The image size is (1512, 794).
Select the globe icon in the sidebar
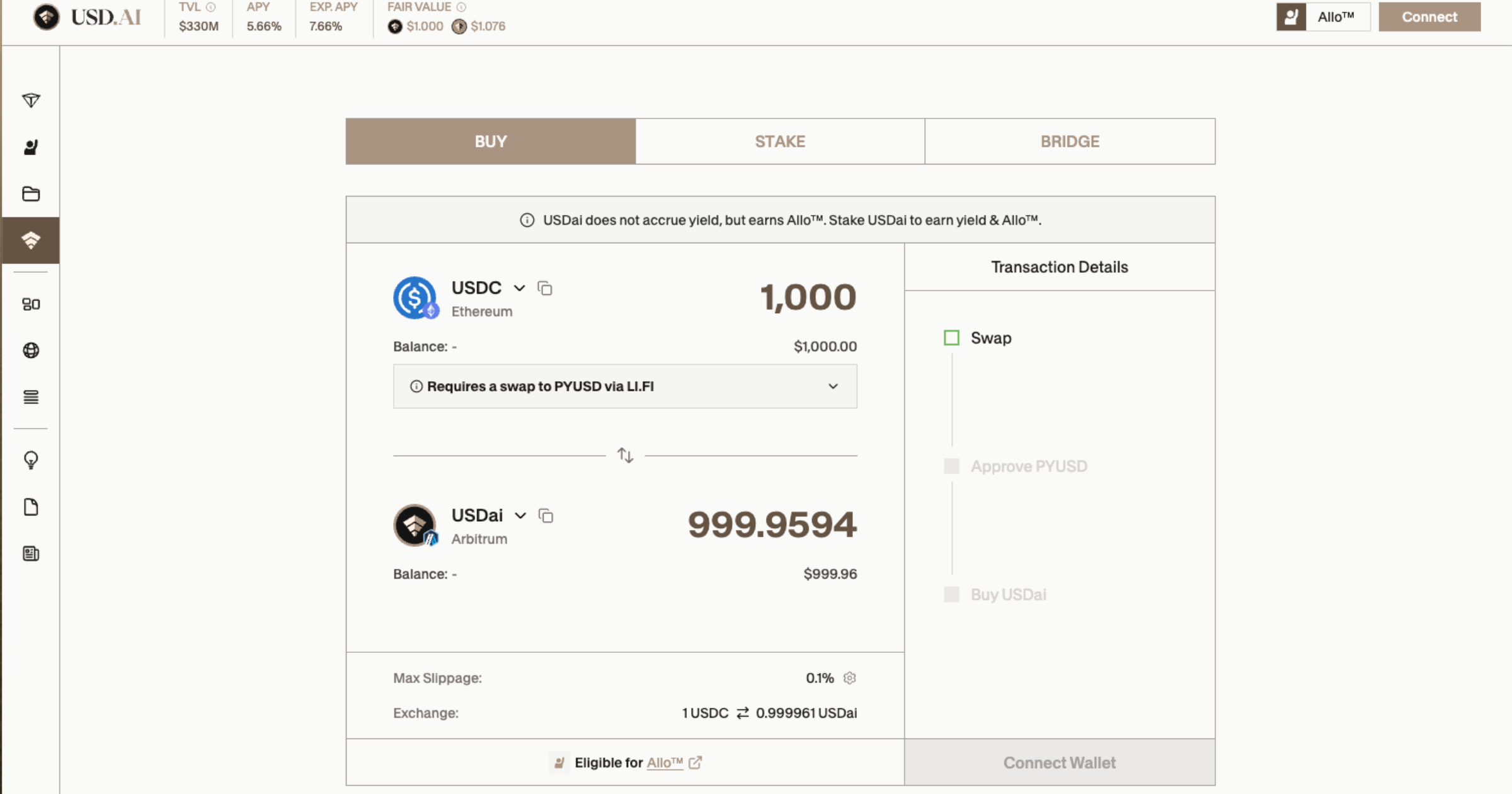click(30, 350)
